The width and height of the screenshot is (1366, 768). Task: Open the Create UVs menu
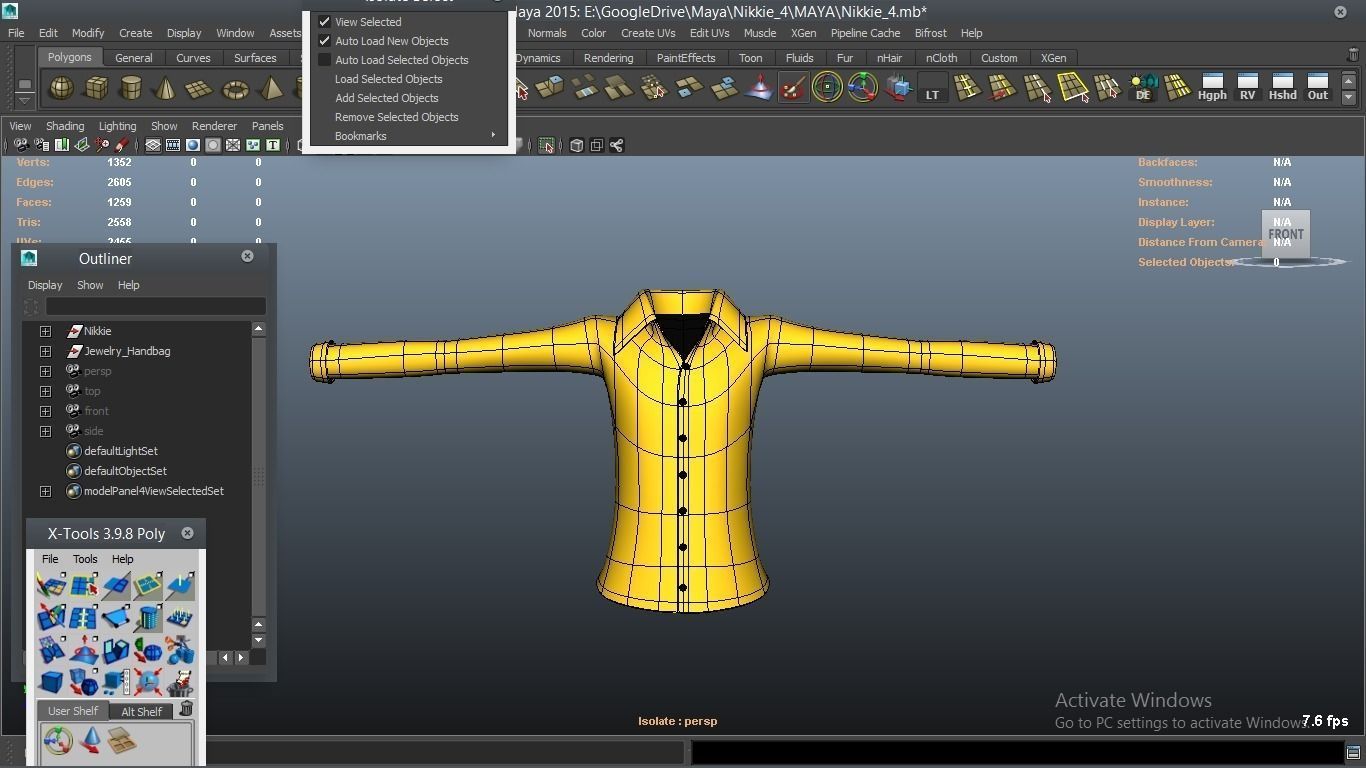click(648, 33)
